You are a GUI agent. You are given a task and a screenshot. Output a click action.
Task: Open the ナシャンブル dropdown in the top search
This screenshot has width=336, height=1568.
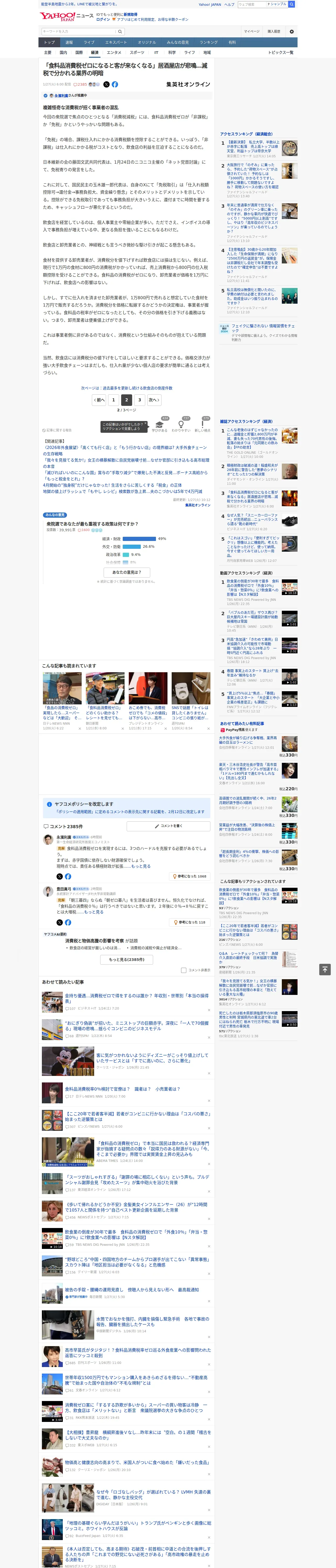point(276,4)
